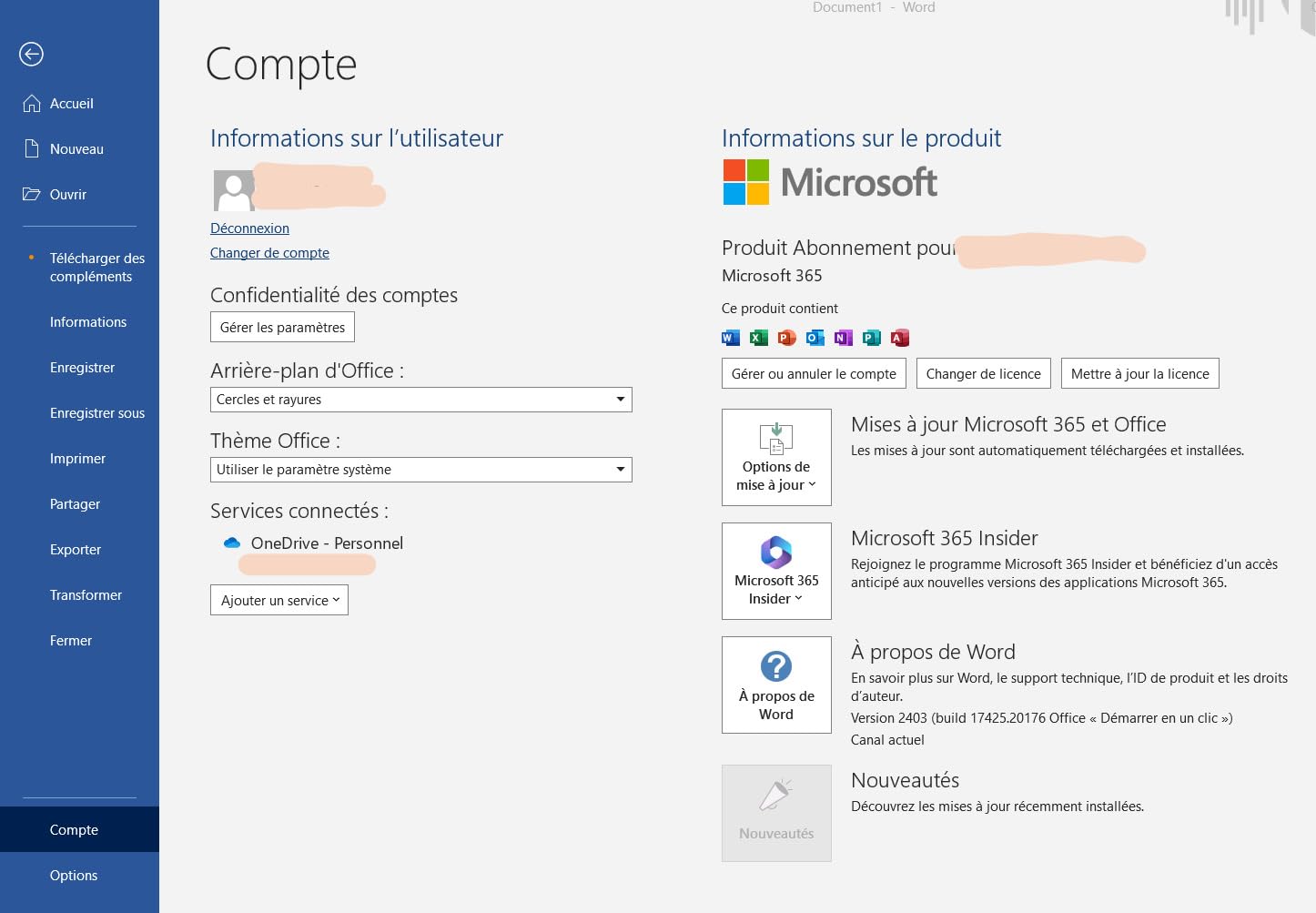Select Informations in the sidebar
Viewport: 1316px width, 913px height.
pyautogui.click(x=79, y=322)
